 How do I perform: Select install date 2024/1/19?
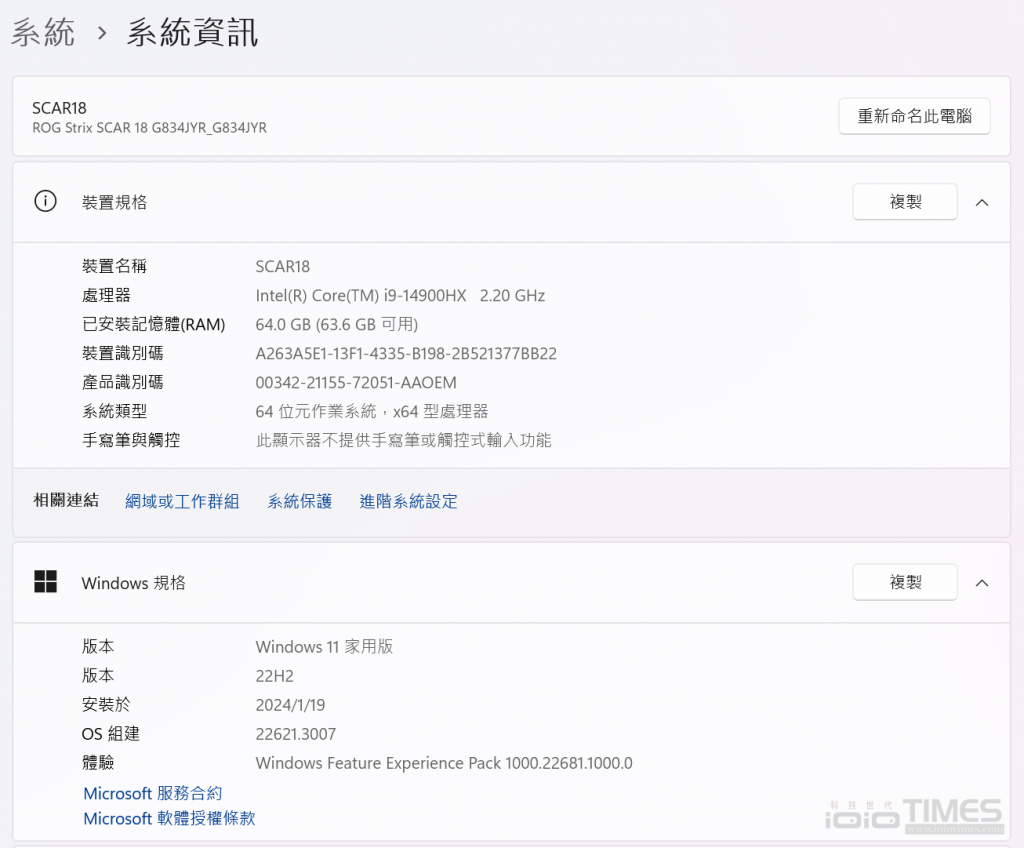pos(291,705)
